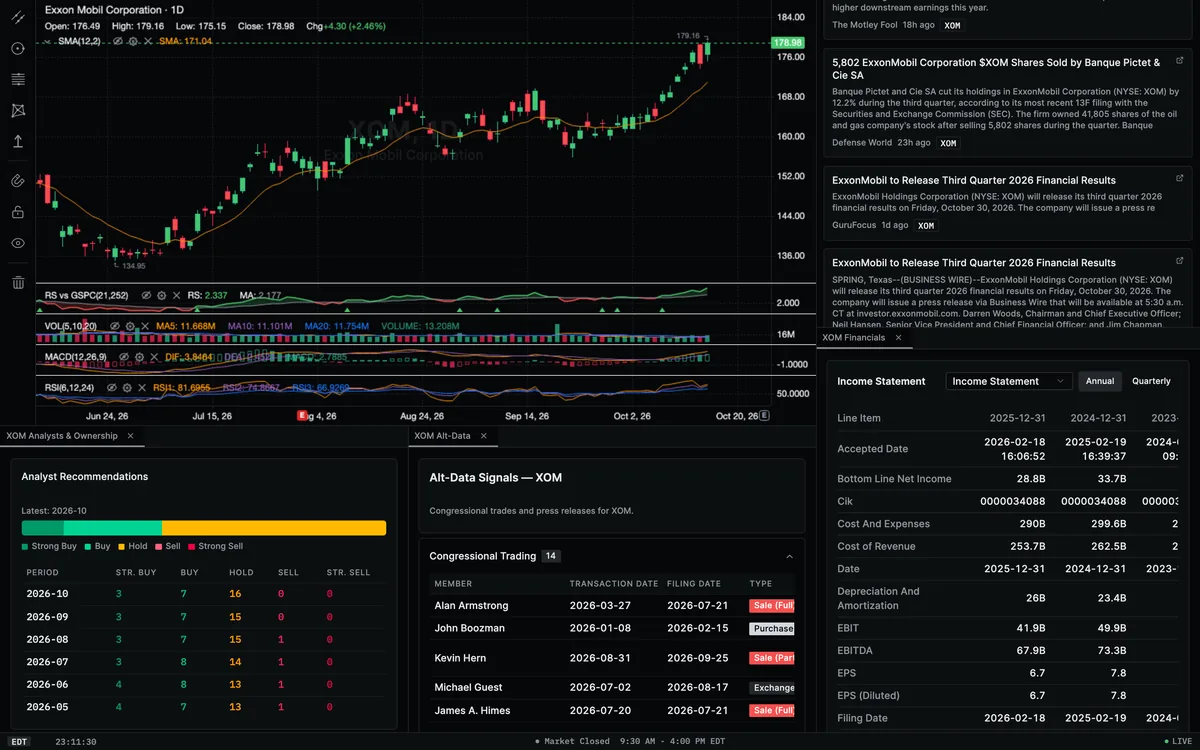Click the yellow Hold bar segment
This screenshot has width=1200, height=750.
click(274, 528)
